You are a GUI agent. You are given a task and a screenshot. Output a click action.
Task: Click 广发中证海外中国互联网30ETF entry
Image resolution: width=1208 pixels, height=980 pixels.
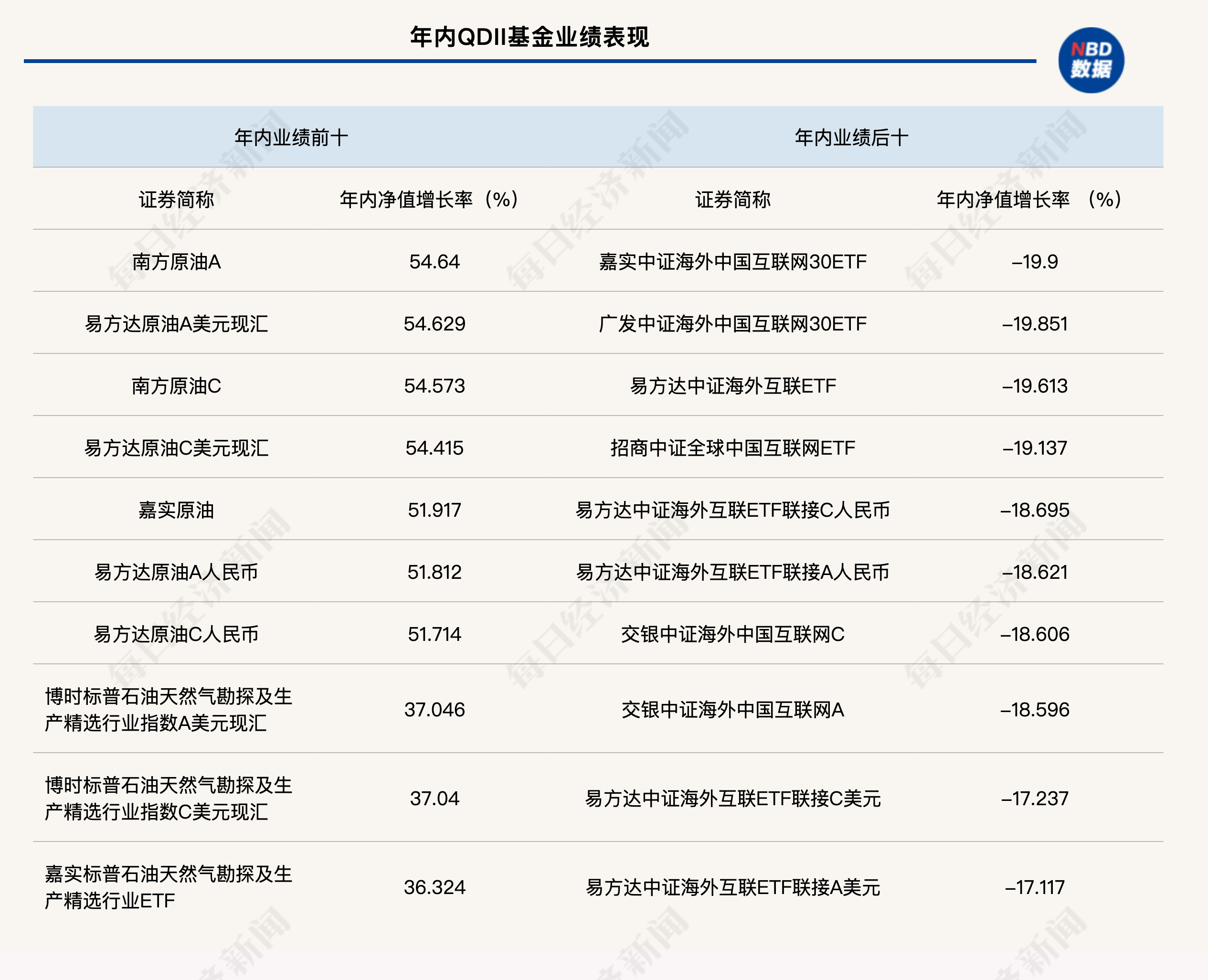732,323
